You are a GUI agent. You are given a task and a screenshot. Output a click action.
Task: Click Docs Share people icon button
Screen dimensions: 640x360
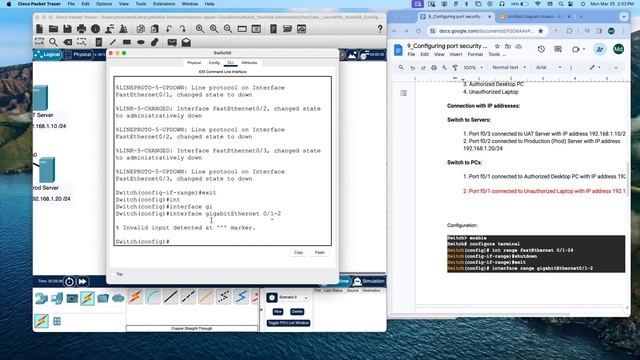(x=600, y=49)
